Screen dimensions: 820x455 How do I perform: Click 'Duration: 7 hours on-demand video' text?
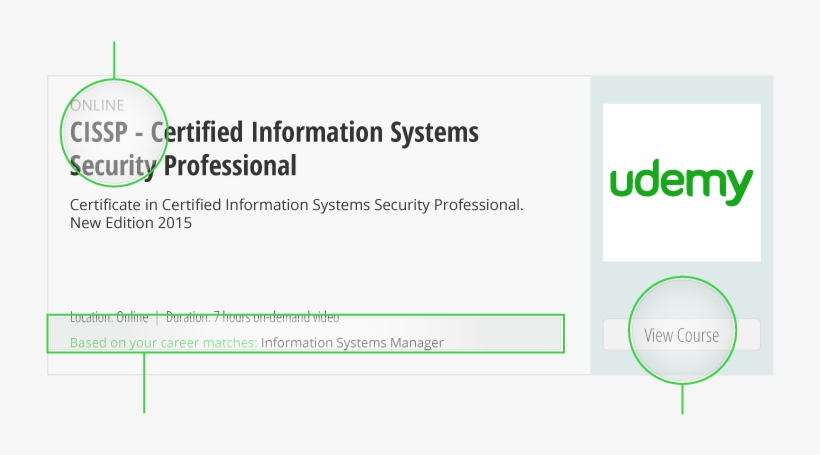pyautogui.click(x=252, y=317)
